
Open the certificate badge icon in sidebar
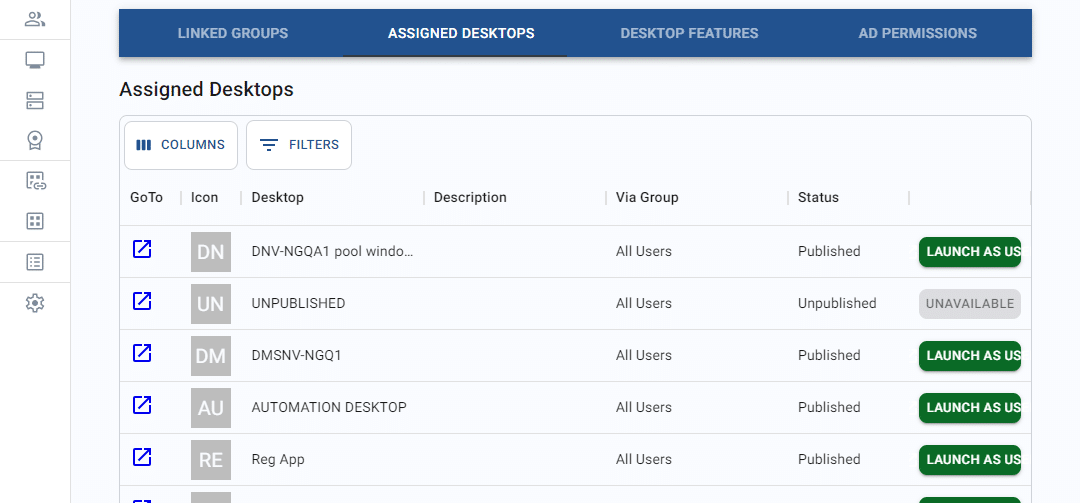(x=34, y=141)
